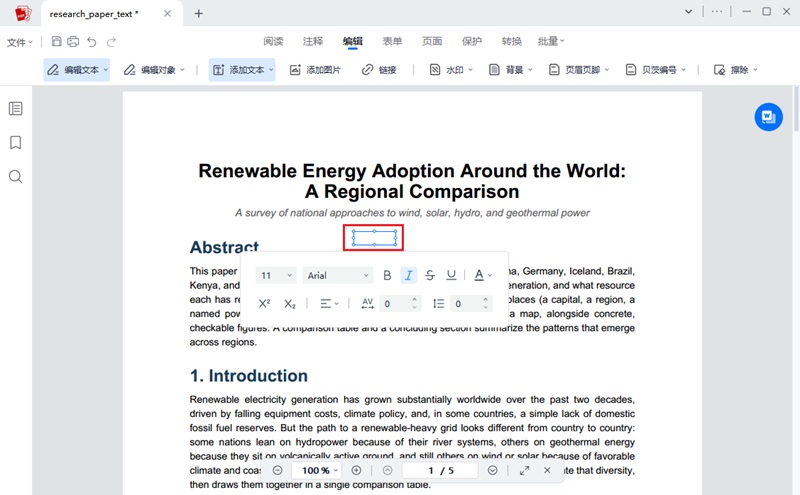
Task: Open the 批量 batch menu
Action: [x=551, y=41]
